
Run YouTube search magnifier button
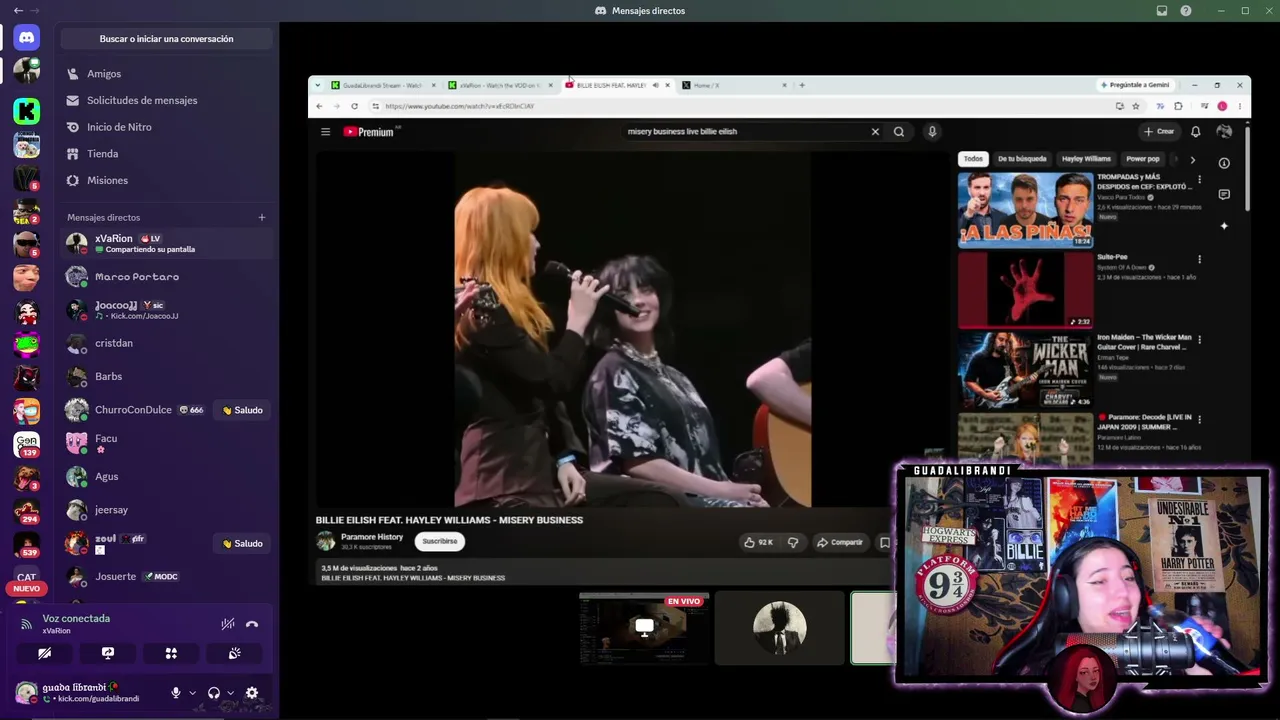point(899,132)
